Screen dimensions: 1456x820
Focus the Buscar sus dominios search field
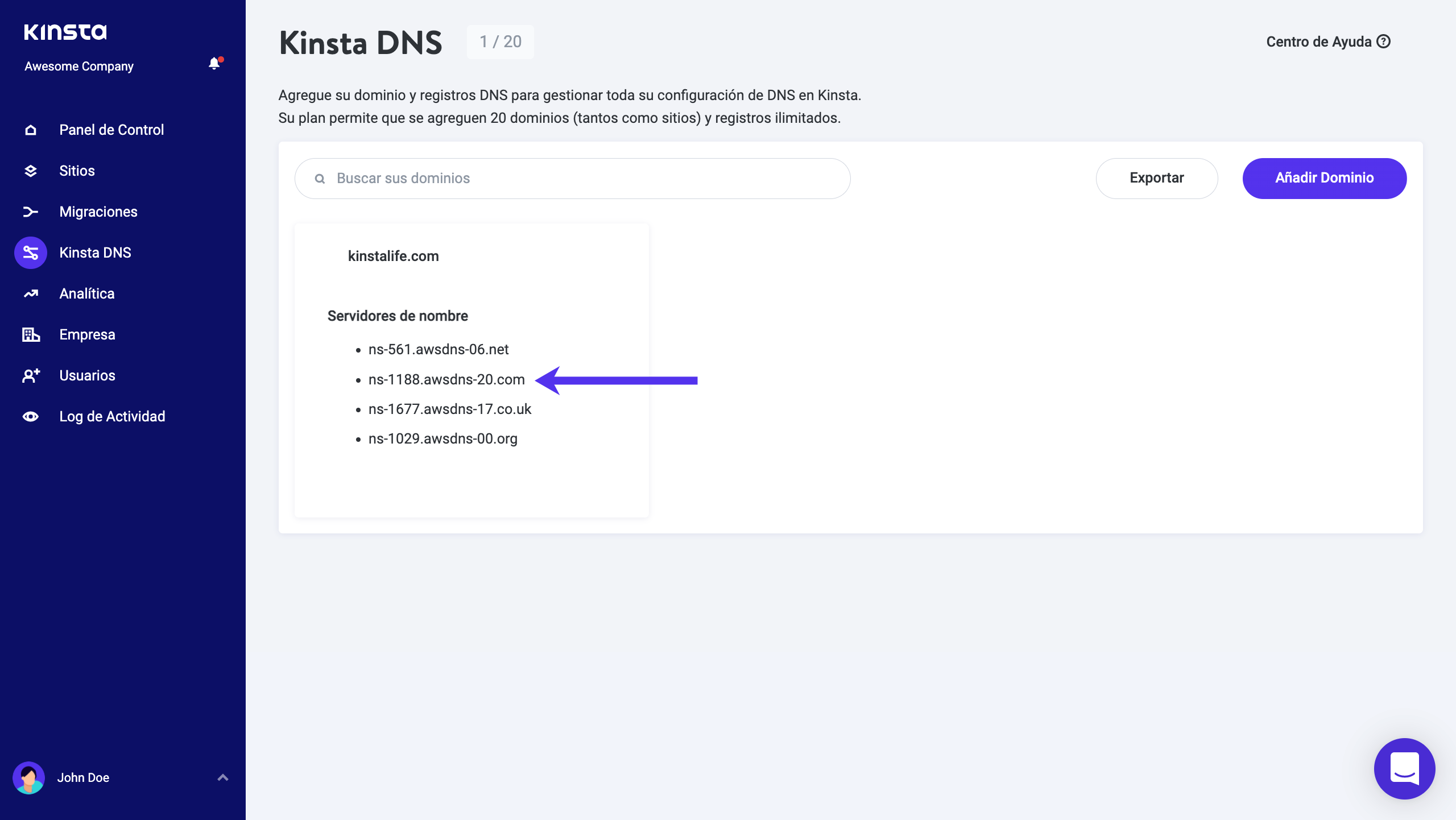pyautogui.click(x=572, y=179)
